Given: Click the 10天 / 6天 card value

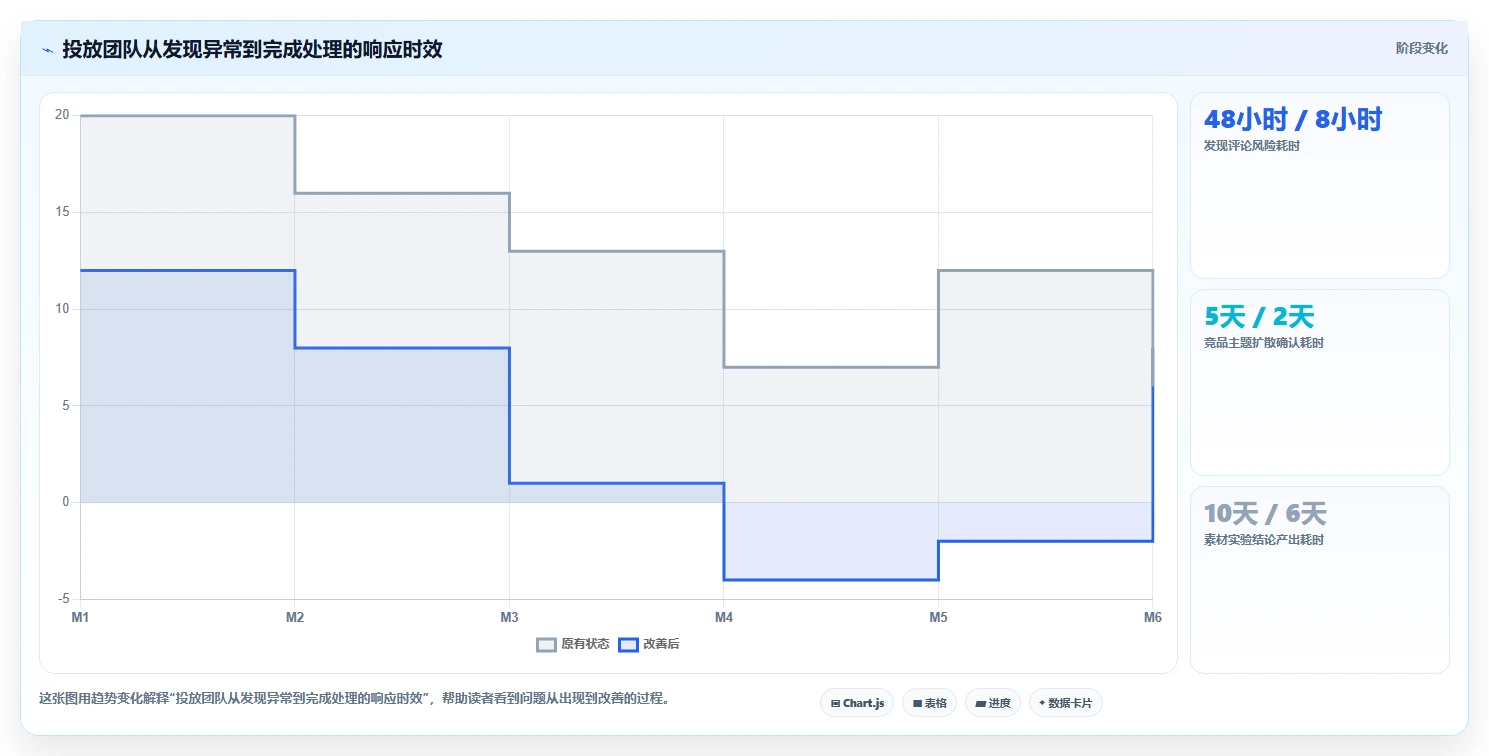Looking at the screenshot, I should coord(1265,514).
